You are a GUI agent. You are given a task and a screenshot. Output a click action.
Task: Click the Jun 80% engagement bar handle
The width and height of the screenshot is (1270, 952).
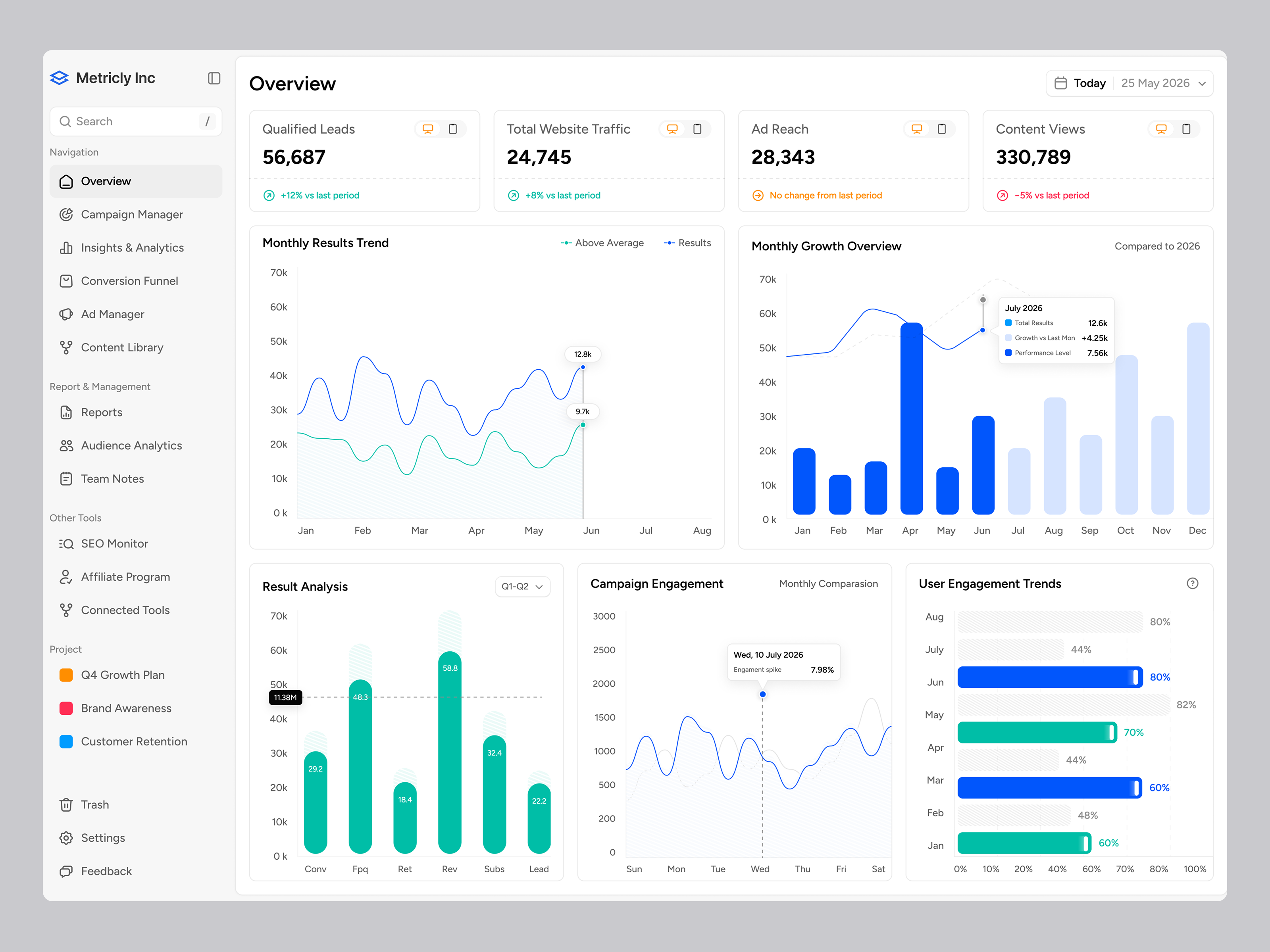point(1135,678)
